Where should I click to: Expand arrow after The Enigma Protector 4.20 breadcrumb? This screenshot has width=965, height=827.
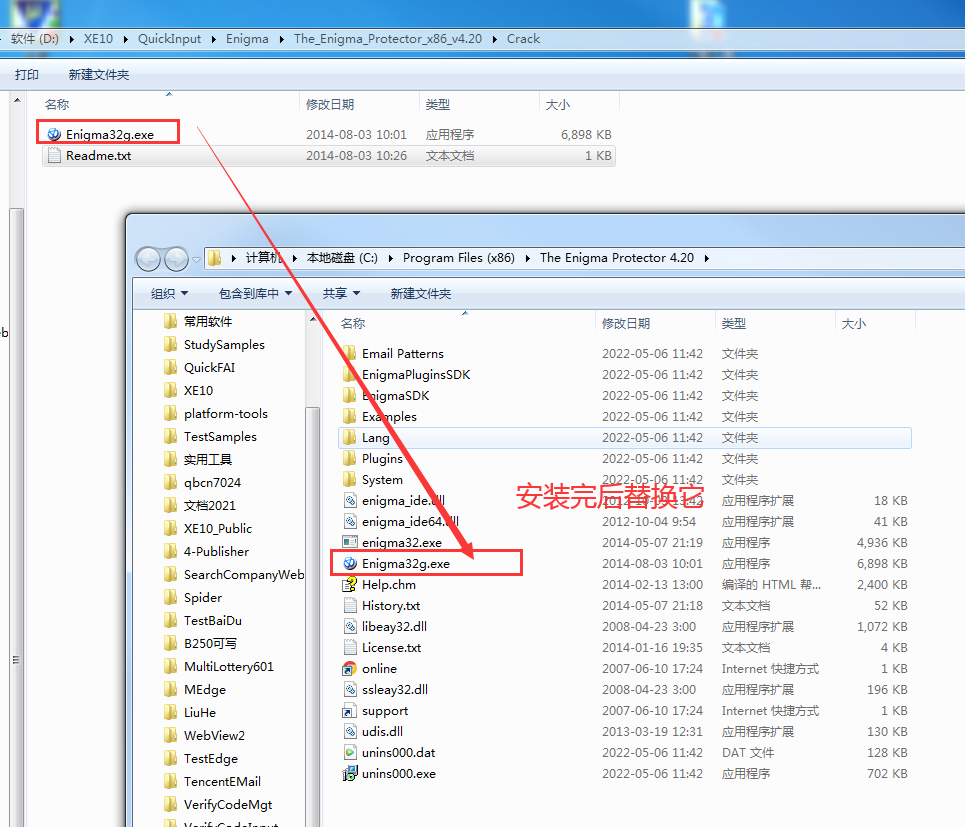pos(707,258)
